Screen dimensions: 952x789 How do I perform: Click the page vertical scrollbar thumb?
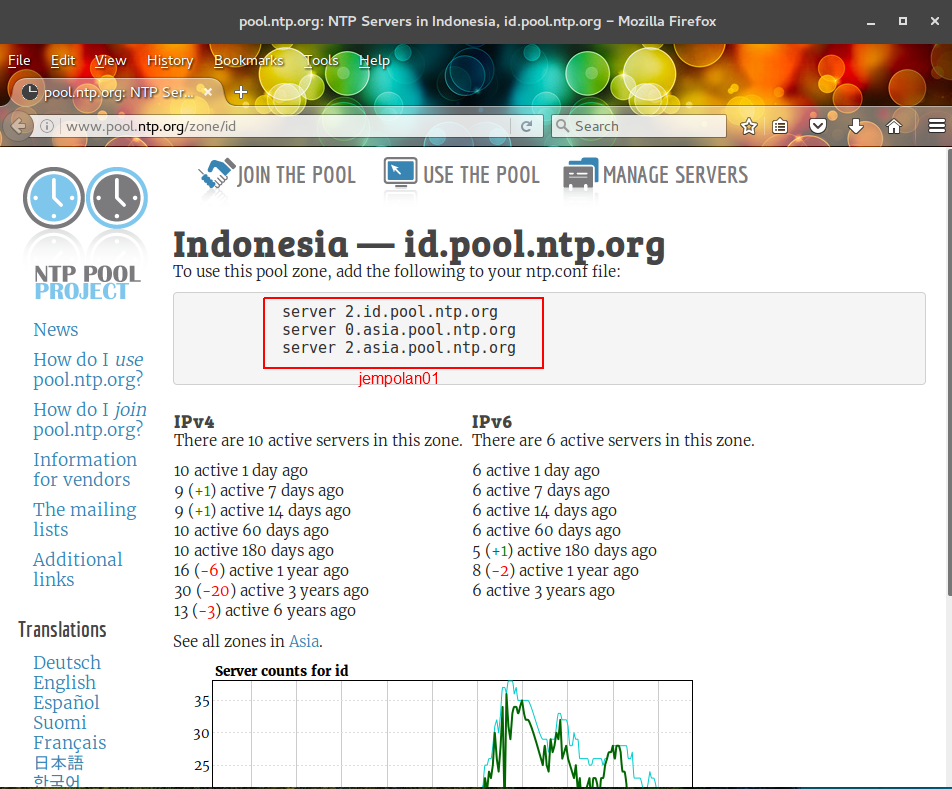(948, 370)
